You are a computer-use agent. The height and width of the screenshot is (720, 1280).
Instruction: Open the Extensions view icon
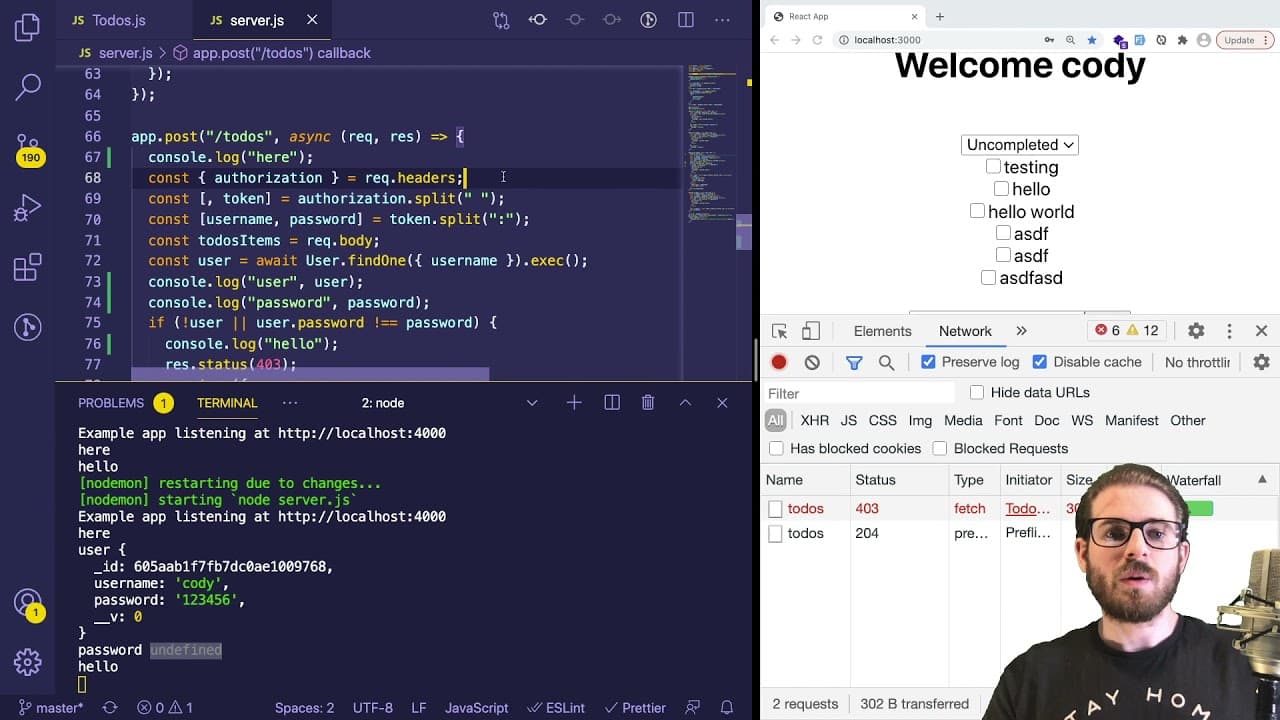point(28,267)
